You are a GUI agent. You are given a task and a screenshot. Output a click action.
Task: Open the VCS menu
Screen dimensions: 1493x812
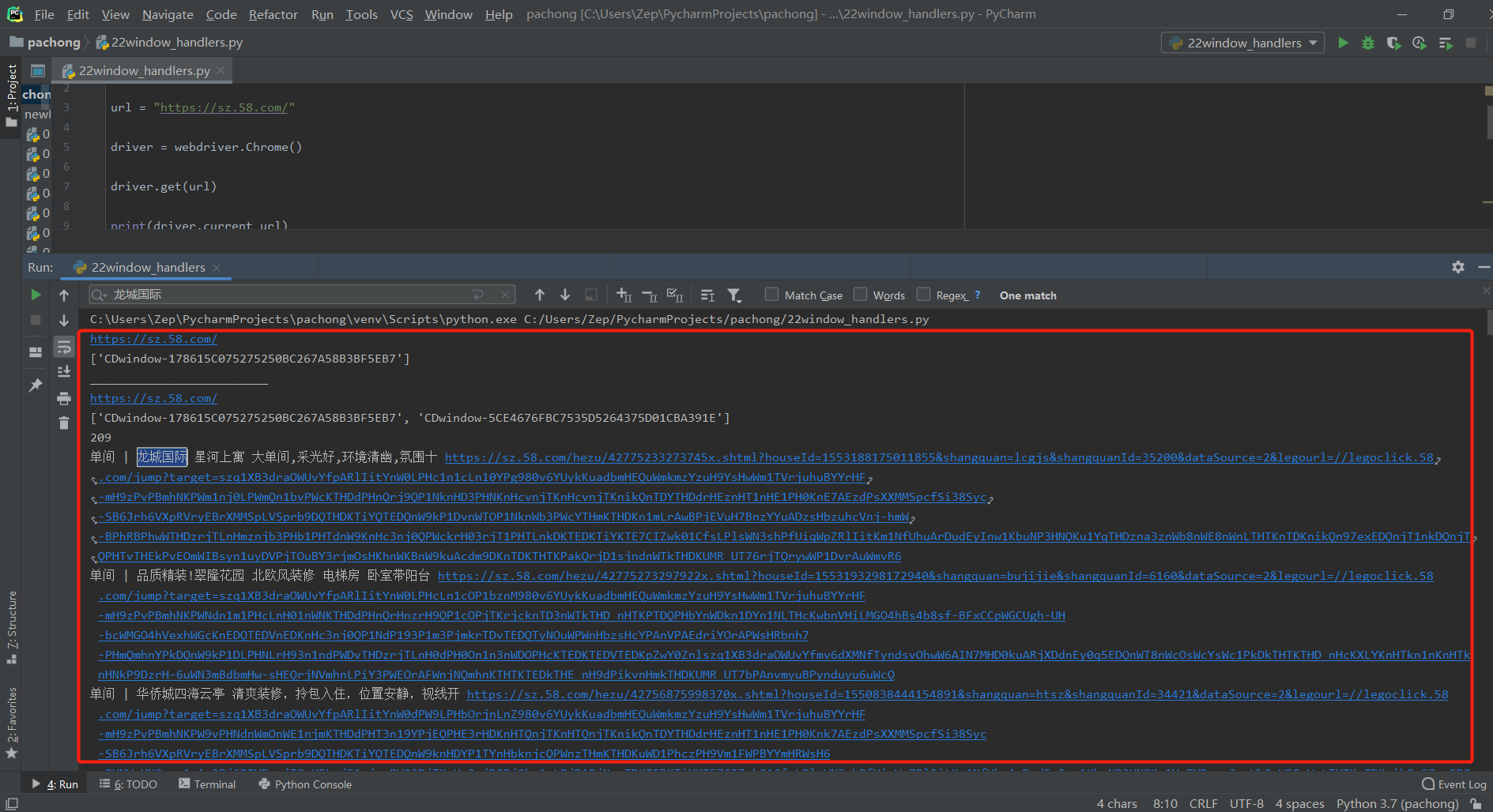point(402,14)
